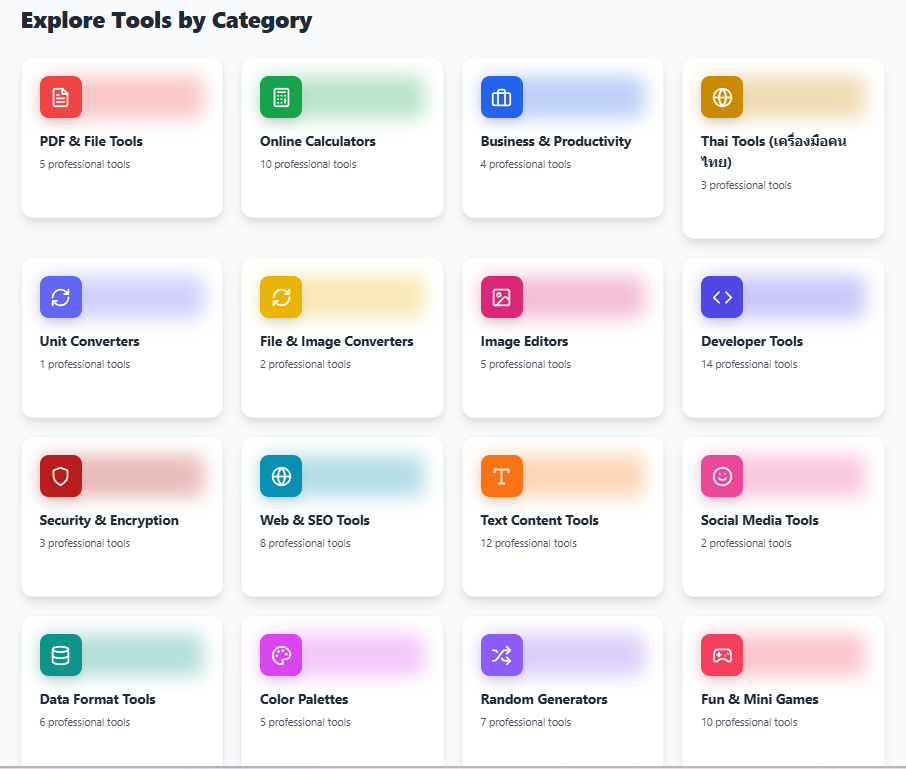Open the File & Image Converters category
Image resolution: width=906 pixels, height=769 pixels.
[342, 337]
